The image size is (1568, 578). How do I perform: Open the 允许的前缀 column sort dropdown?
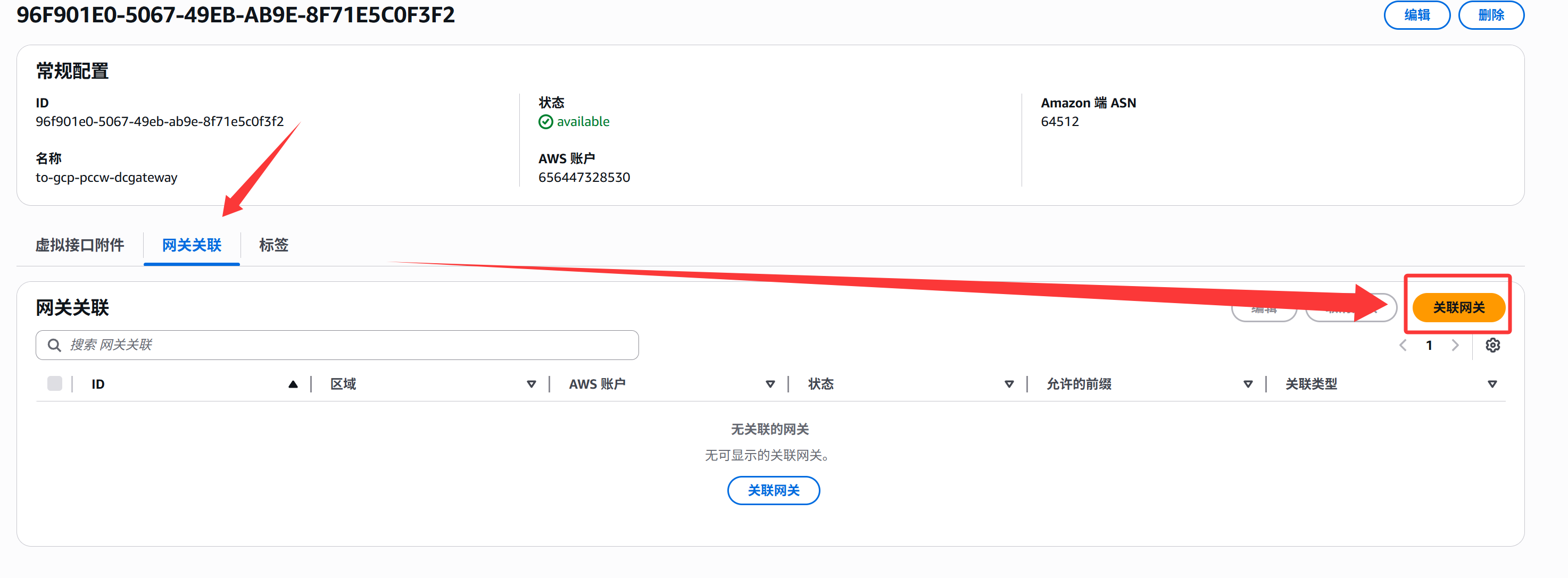coord(1248,384)
